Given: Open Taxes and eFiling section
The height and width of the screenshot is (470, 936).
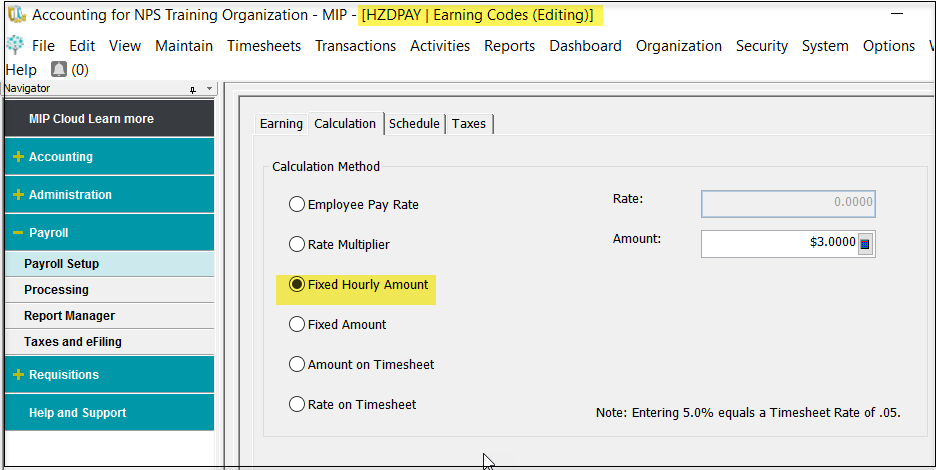Looking at the screenshot, I should 73,342.
